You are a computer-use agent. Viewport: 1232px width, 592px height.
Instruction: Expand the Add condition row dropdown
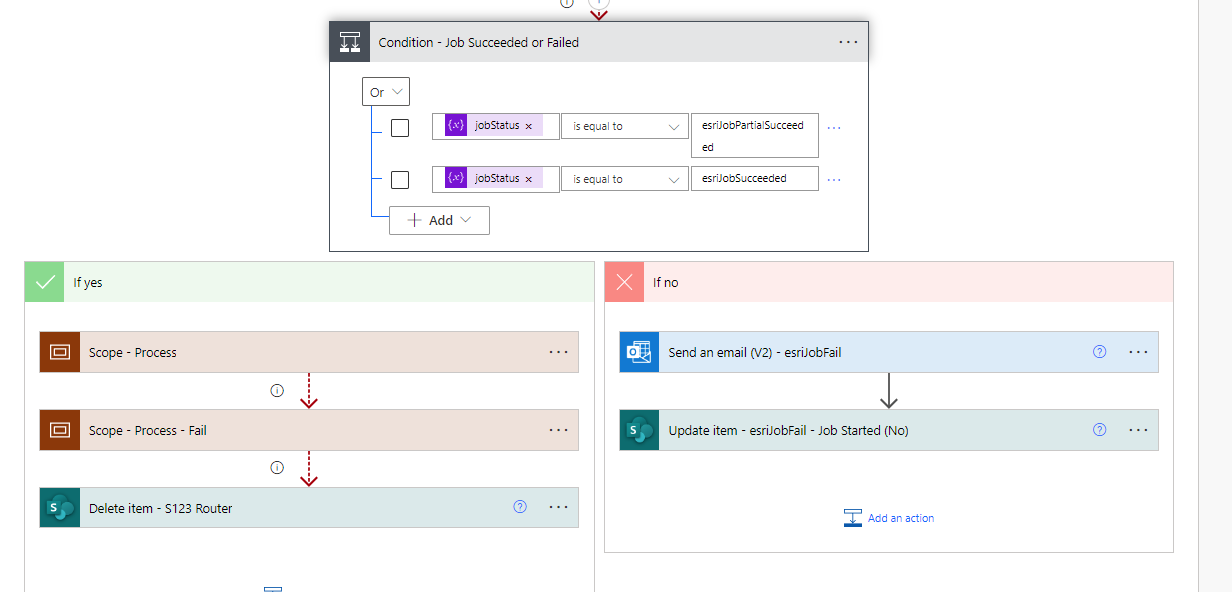pos(440,220)
